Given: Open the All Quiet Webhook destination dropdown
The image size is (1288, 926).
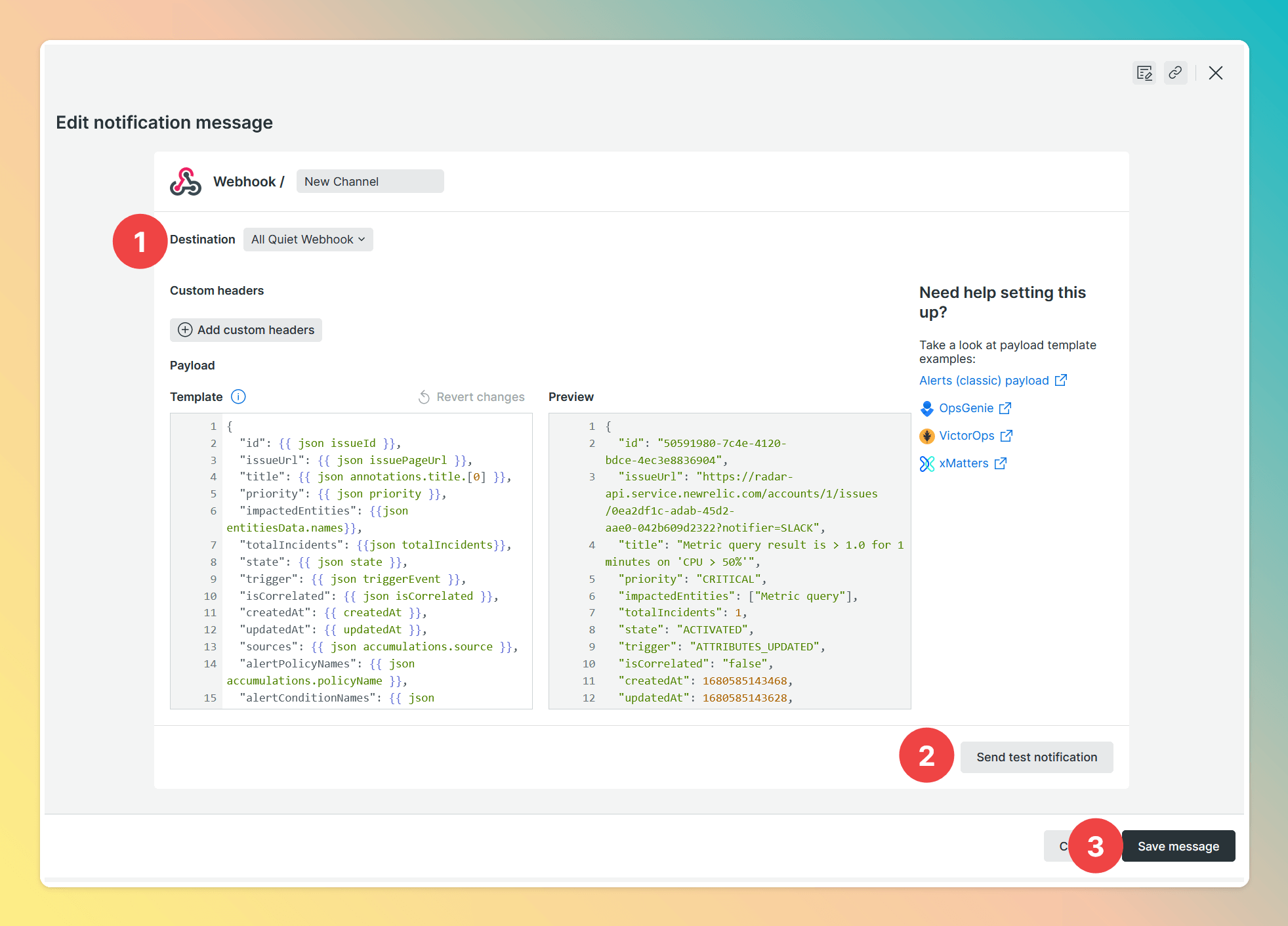Looking at the screenshot, I should point(308,240).
